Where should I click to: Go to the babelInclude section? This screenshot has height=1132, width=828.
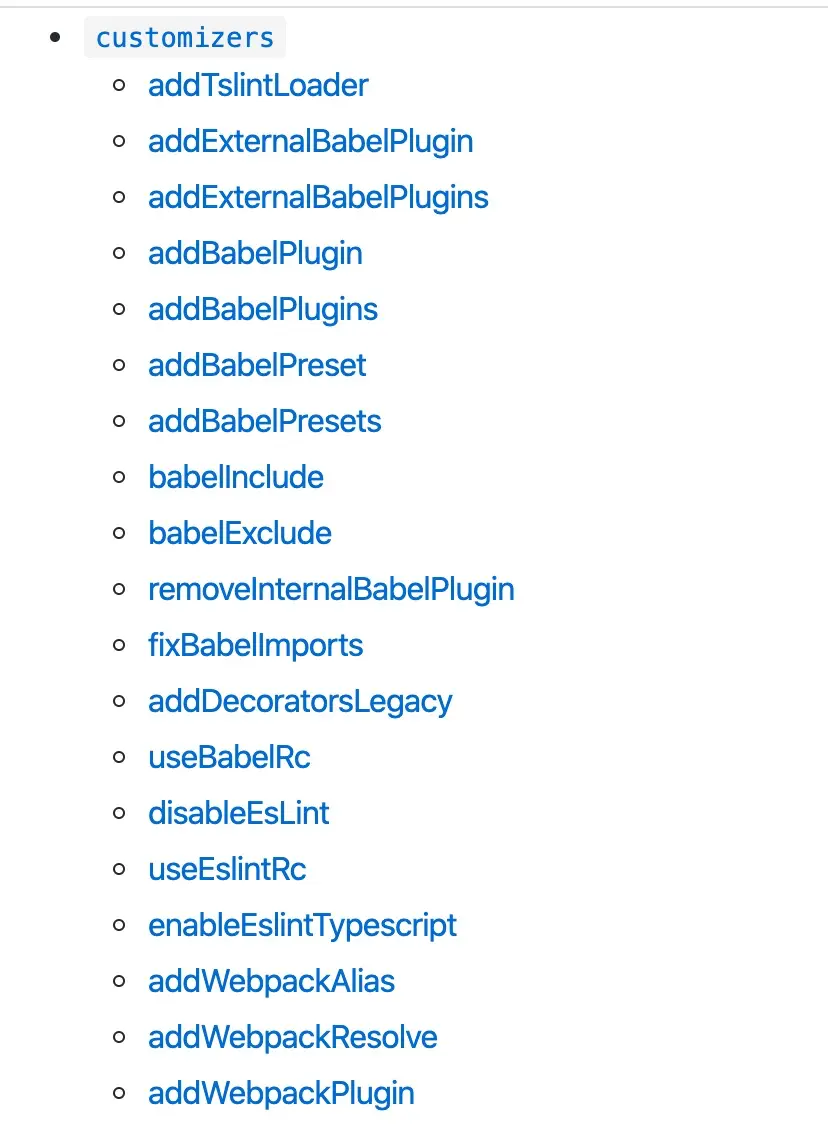pos(236,477)
